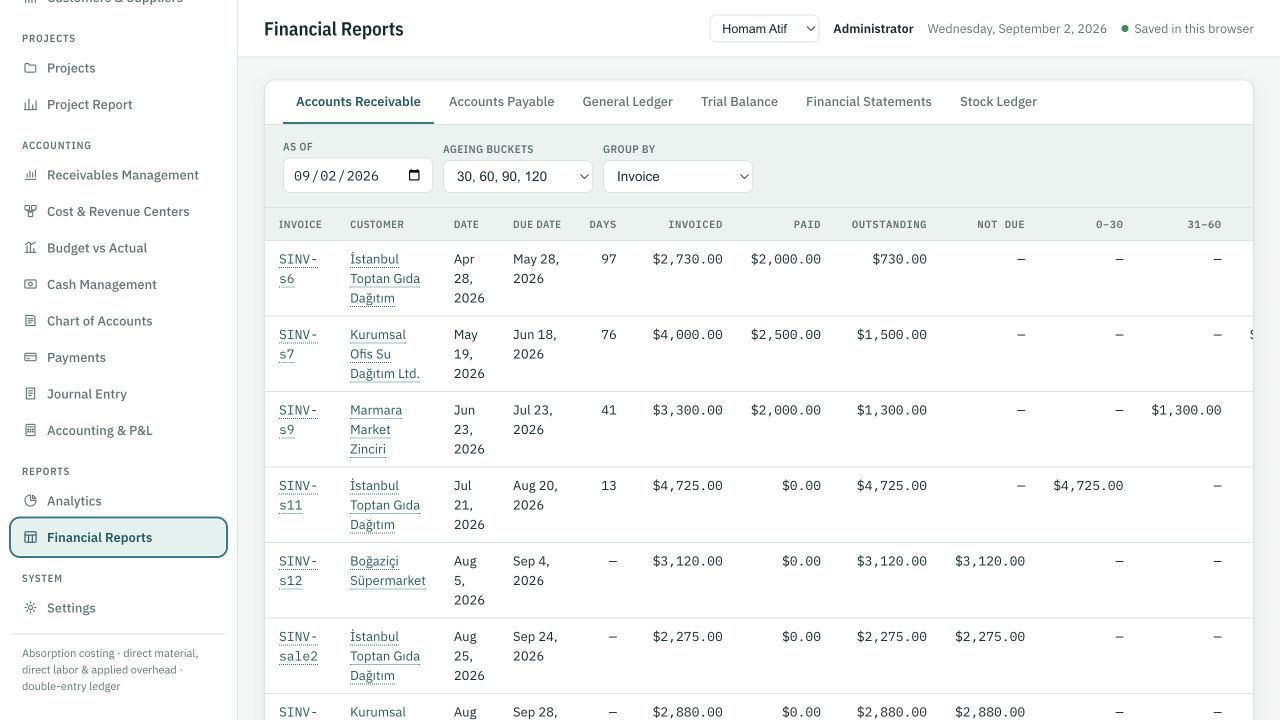
Task: Open Analytics in the sidebar
Action: (x=119, y=501)
